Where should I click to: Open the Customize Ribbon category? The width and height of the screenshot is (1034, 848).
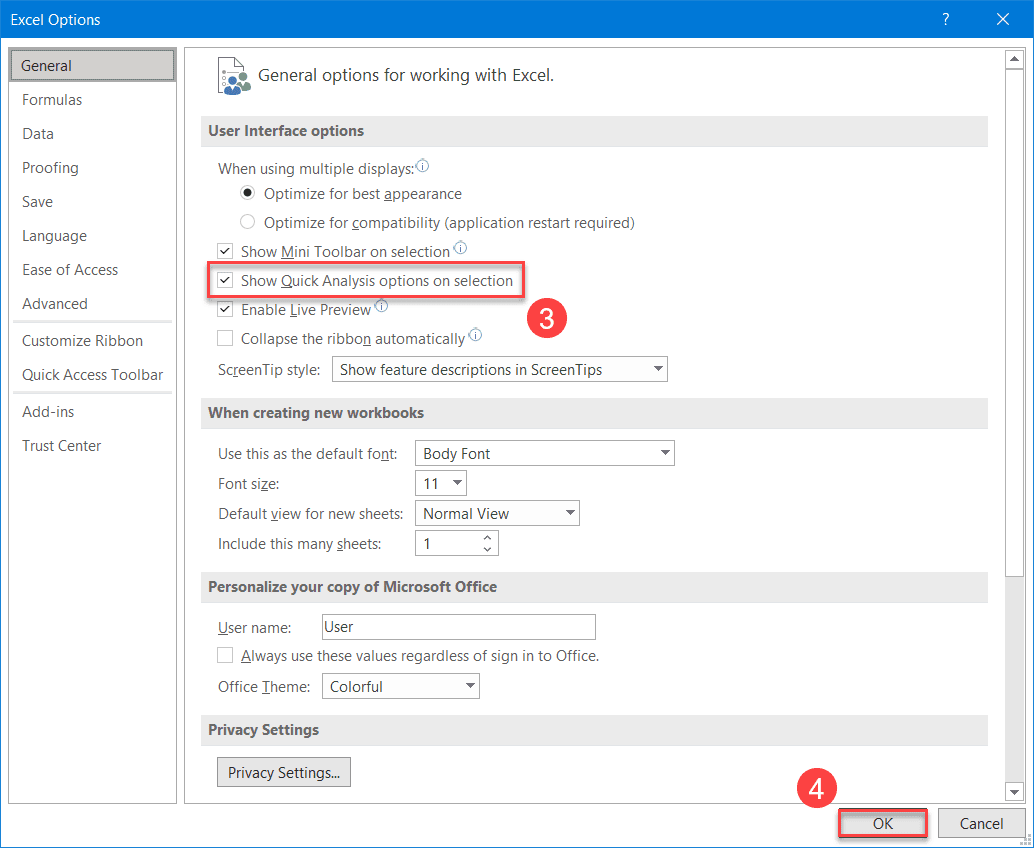coord(82,341)
